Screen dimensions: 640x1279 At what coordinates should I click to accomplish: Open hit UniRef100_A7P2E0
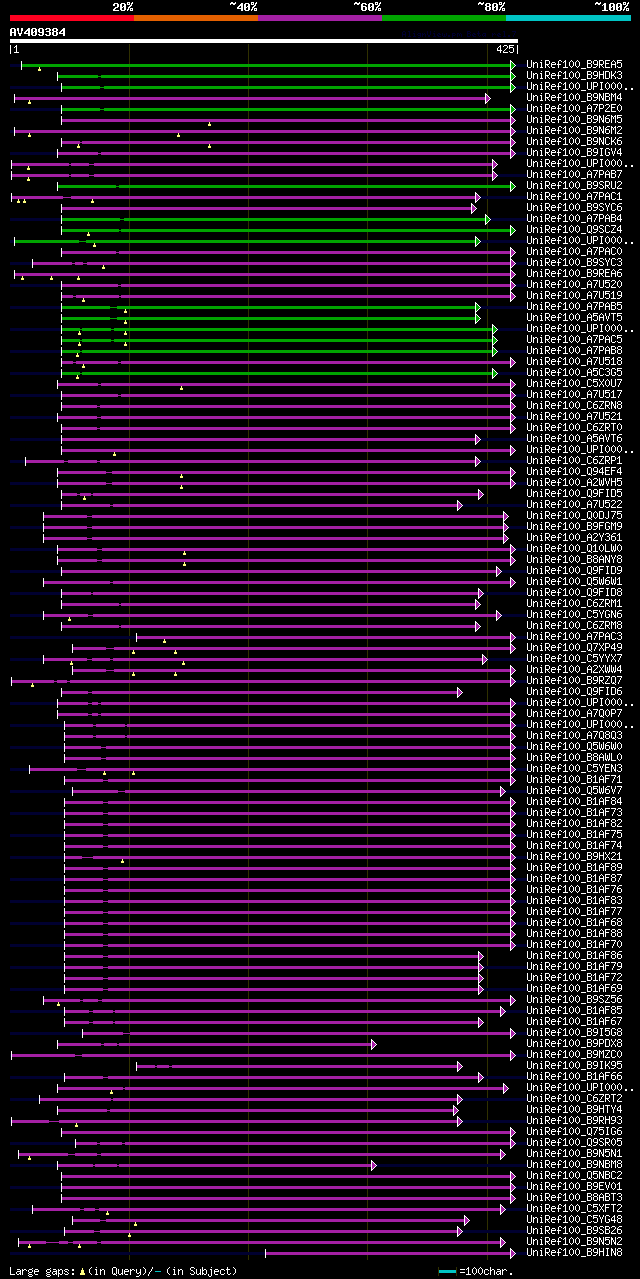(574, 108)
